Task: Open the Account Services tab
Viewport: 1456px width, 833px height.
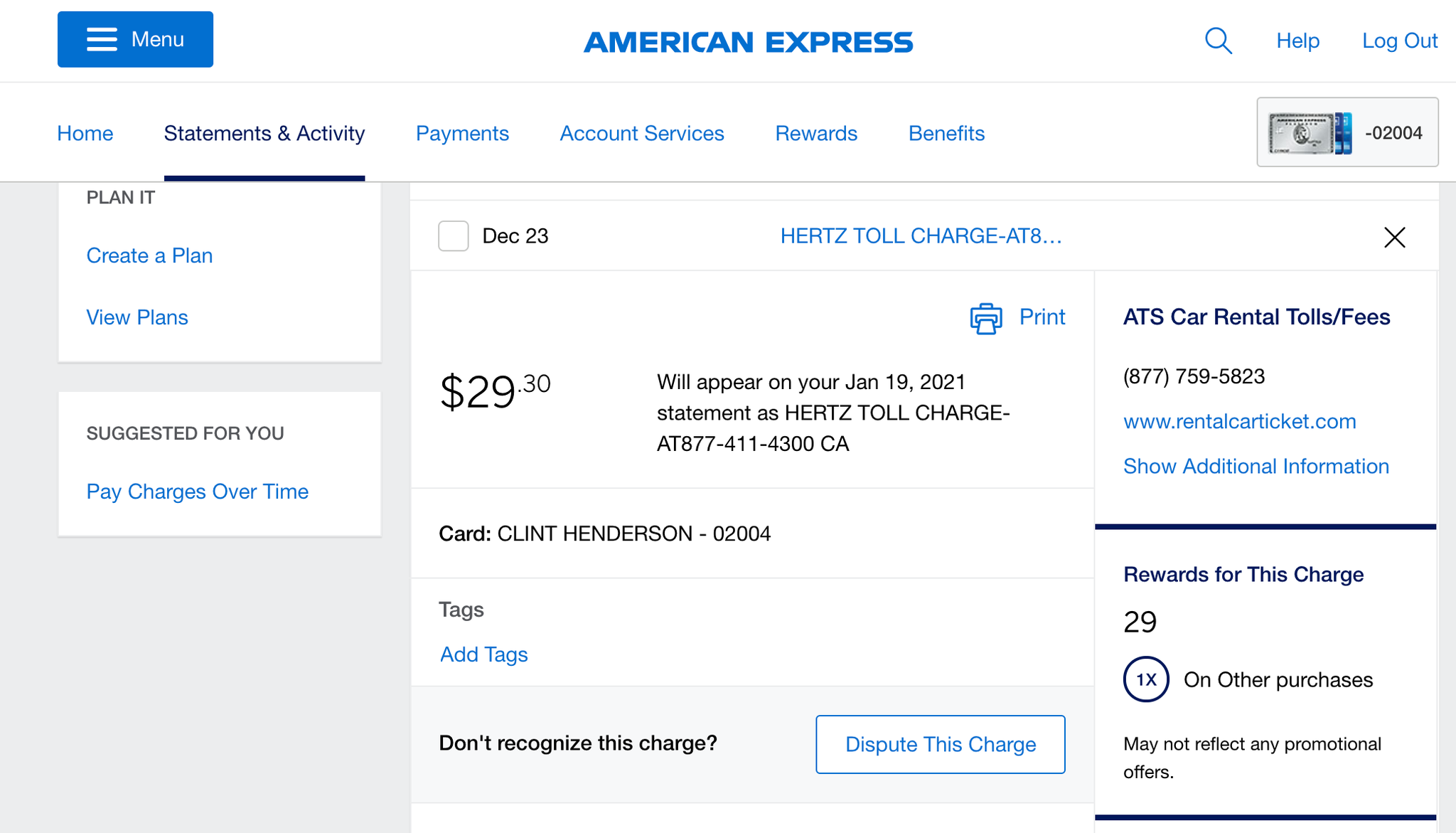Action: tap(641, 133)
